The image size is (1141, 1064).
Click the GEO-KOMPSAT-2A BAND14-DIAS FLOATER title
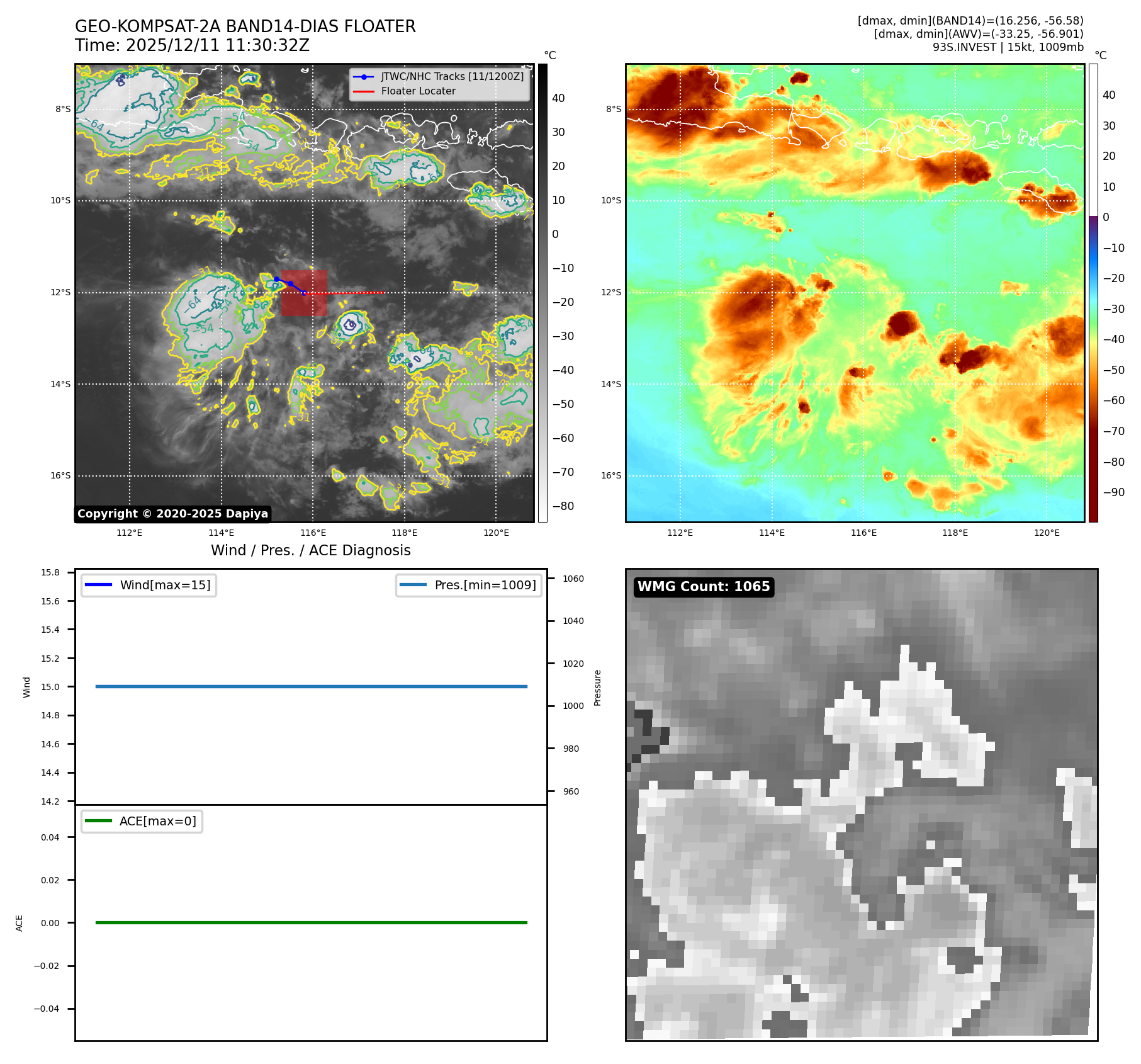[x=245, y=26]
